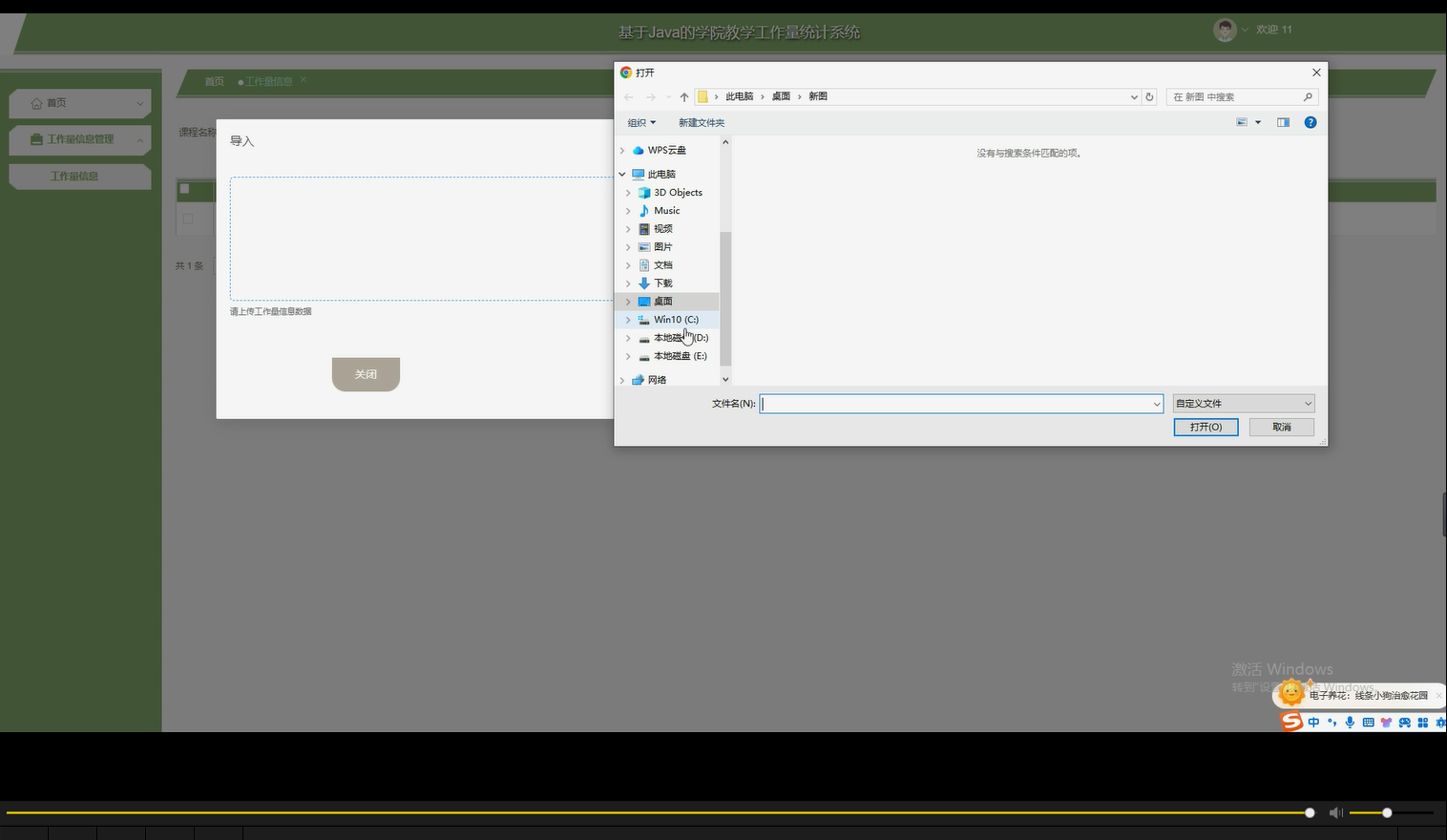Viewport: 1447px width, 840px height.
Task: Check the select-all checkbox in table header
Action: click(x=184, y=189)
